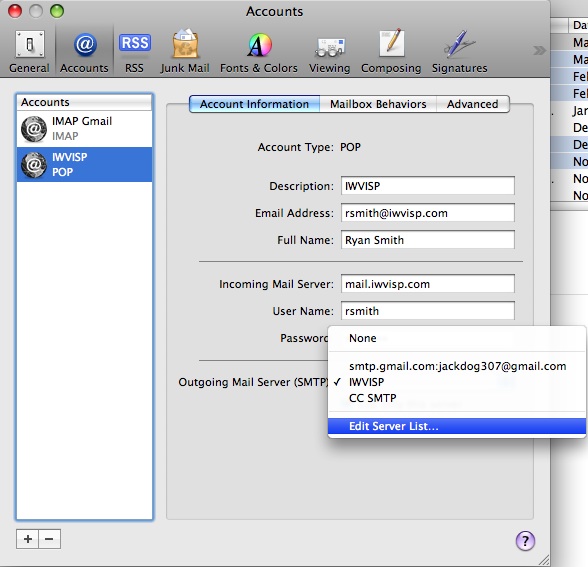
Task: Switch to Mailbox Behaviors tab
Action: pos(378,104)
